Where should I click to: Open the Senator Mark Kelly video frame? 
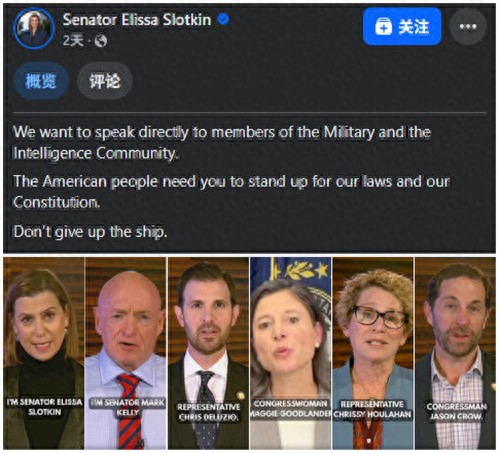click(125, 353)
